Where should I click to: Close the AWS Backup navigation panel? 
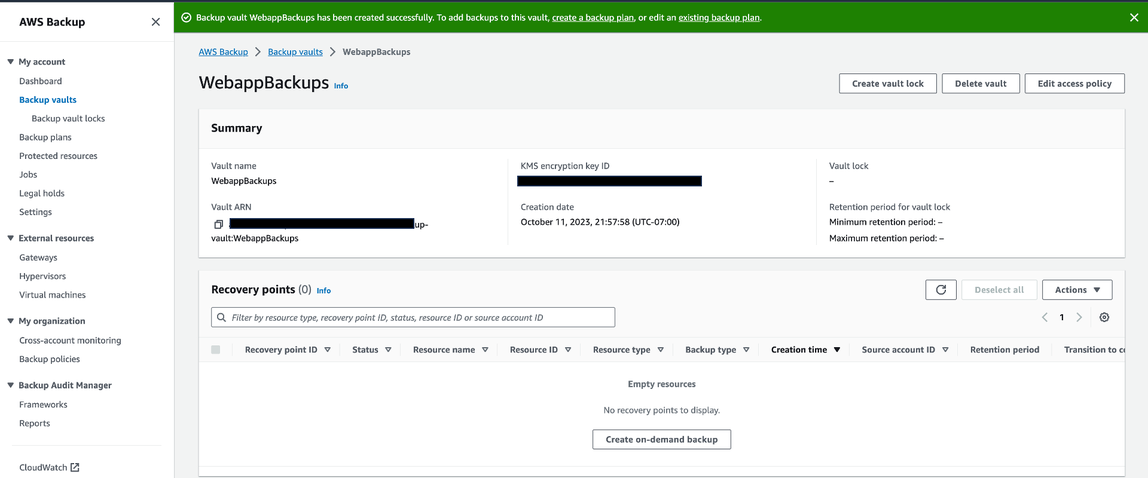[155, 22]
